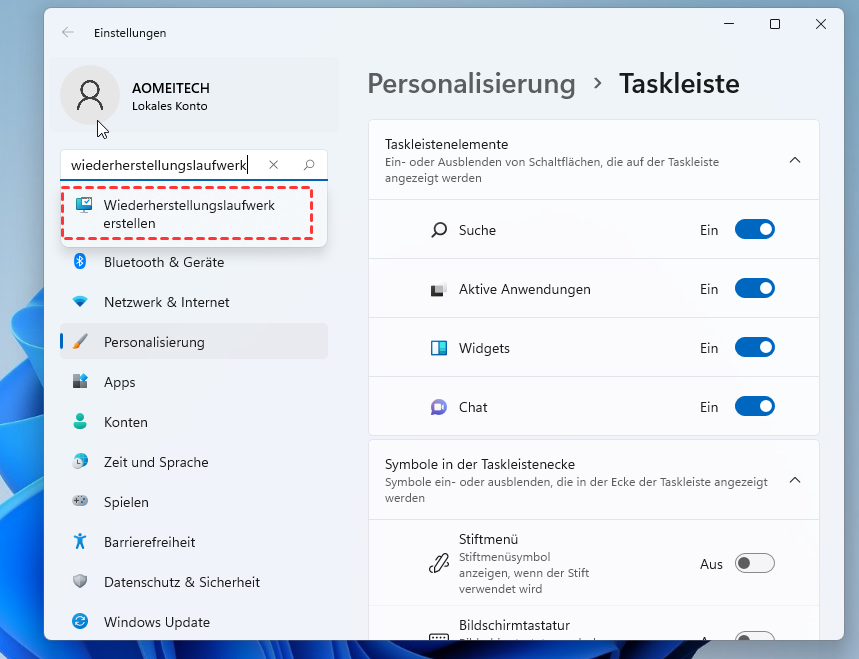Select Wiederherstellungslaufwerk erstellen search result
859x659 pixels.
tap(188, 214)
